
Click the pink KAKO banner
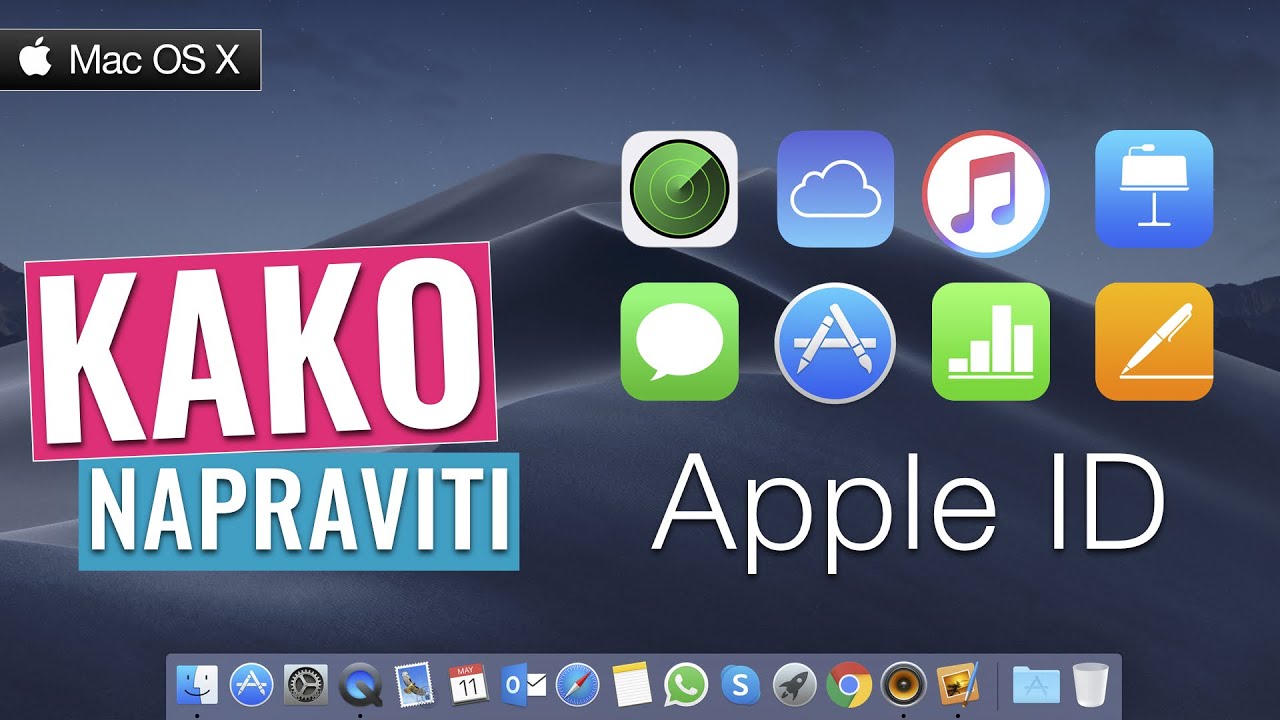(x=261, y=351)
